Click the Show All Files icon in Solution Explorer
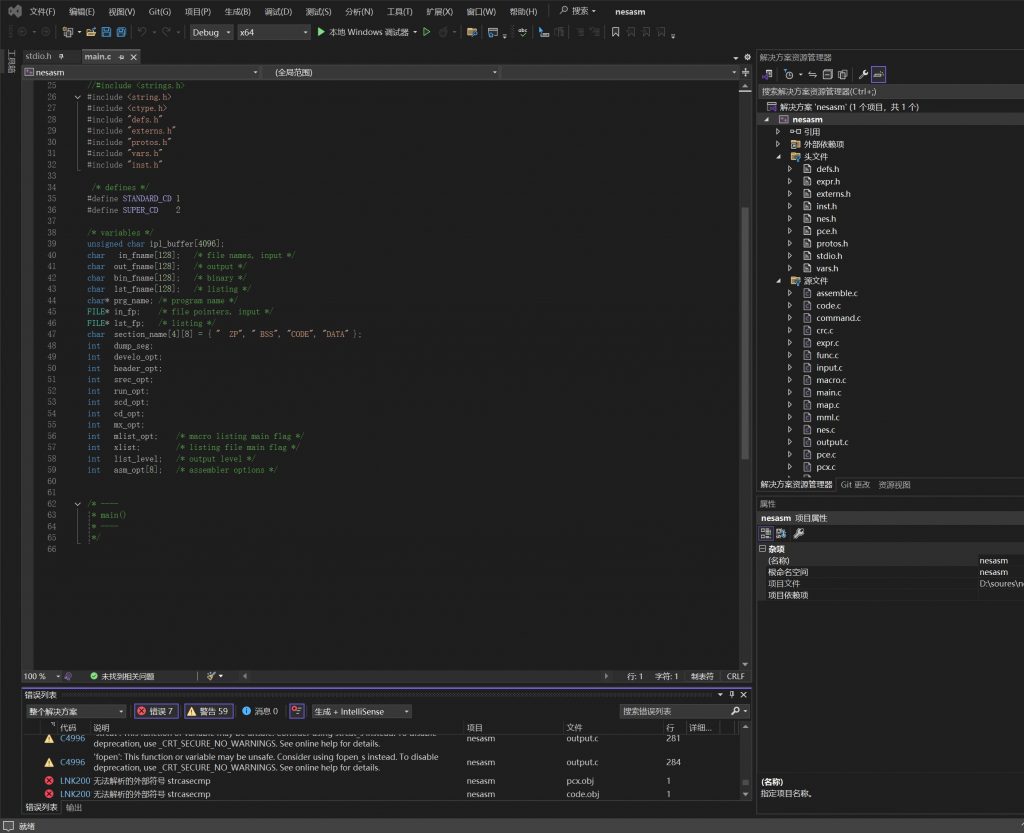1024x833 pixels. [842, 74]
